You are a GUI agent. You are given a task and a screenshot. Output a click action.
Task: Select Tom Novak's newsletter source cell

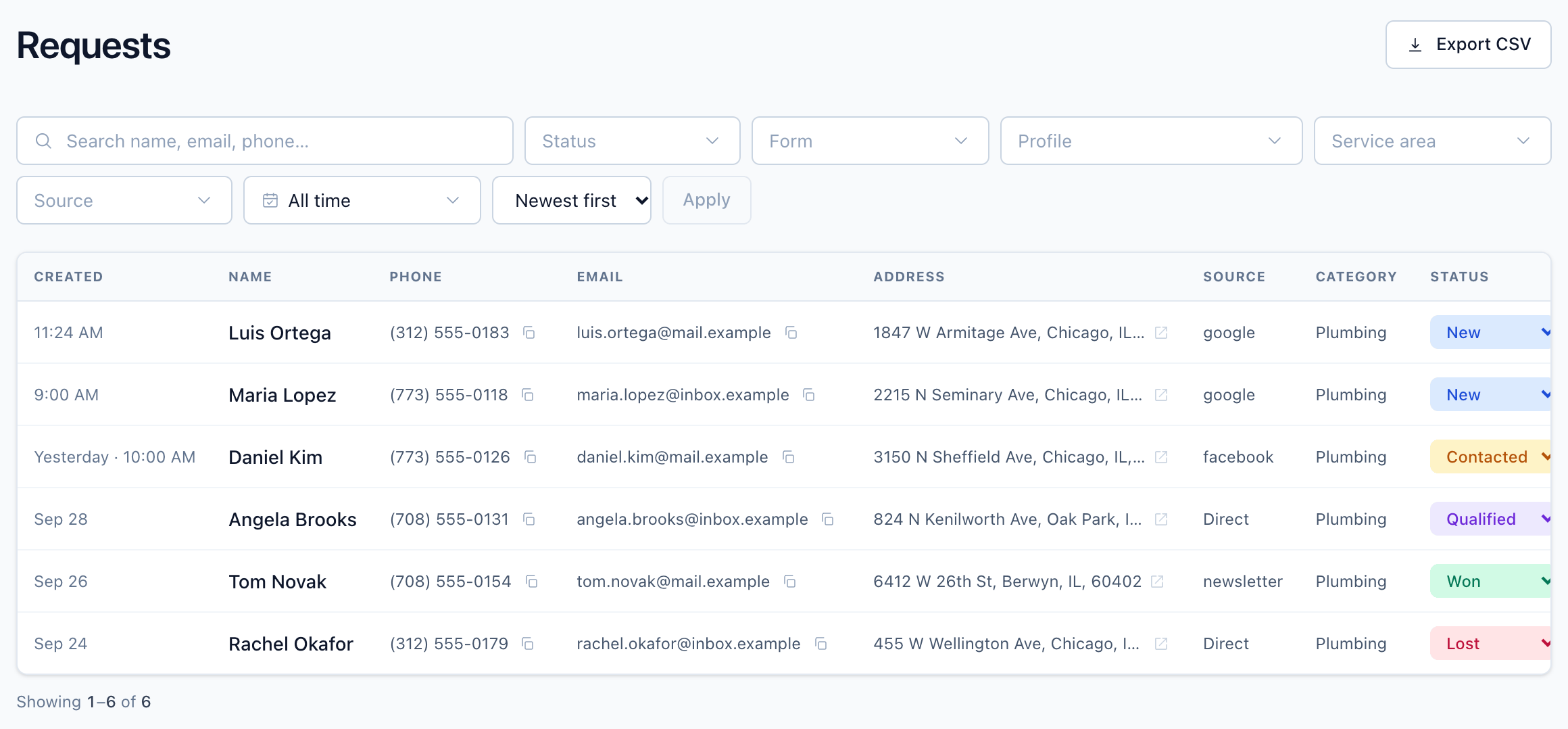coord(1242,582)
